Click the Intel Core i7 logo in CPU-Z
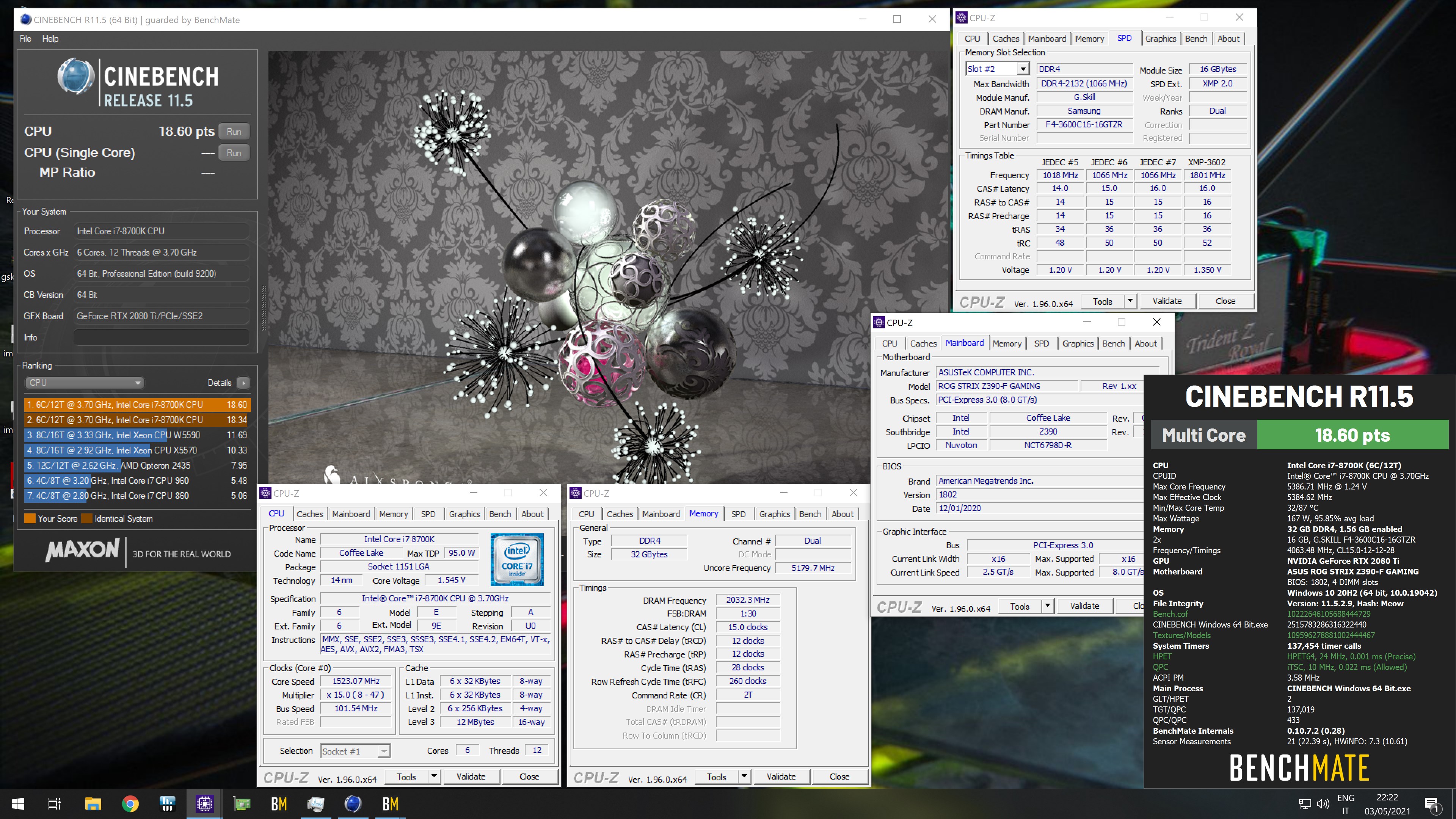The width and height of the screenshot is (1456, 819). (516, 559)
